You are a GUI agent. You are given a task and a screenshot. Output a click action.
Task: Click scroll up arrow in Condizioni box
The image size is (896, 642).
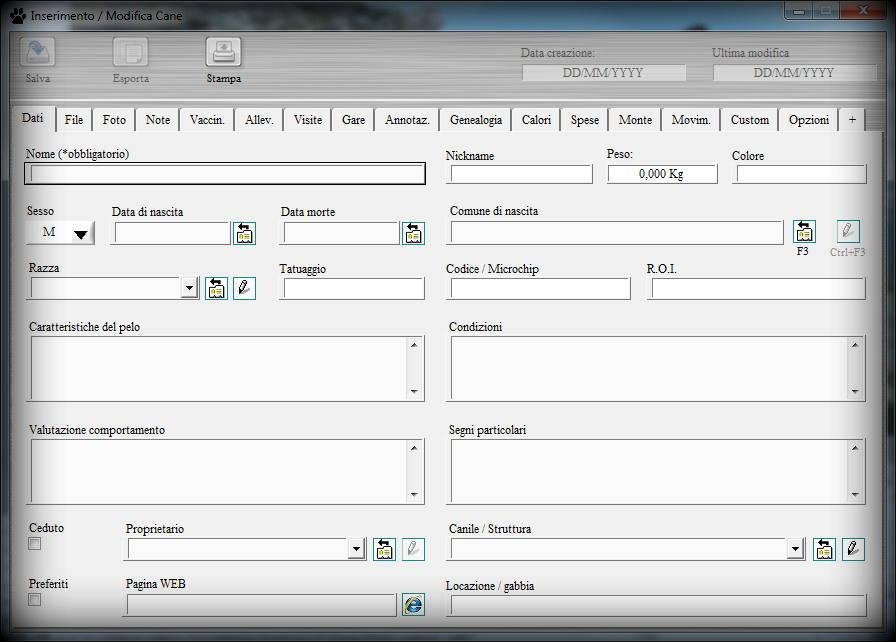(x=855, y=345)
